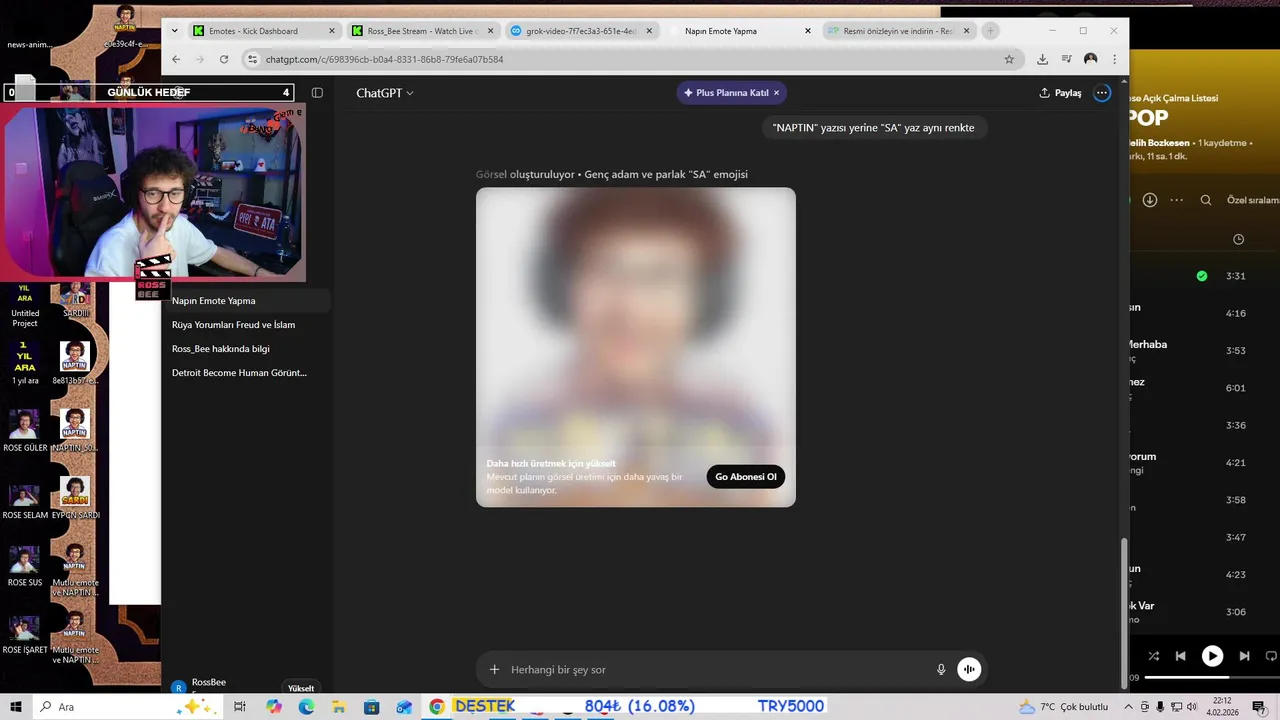The height and width of the screenshot is (720, 1280).
Task: Click the chatgpt.com address bar
Action: coord(633,59)
